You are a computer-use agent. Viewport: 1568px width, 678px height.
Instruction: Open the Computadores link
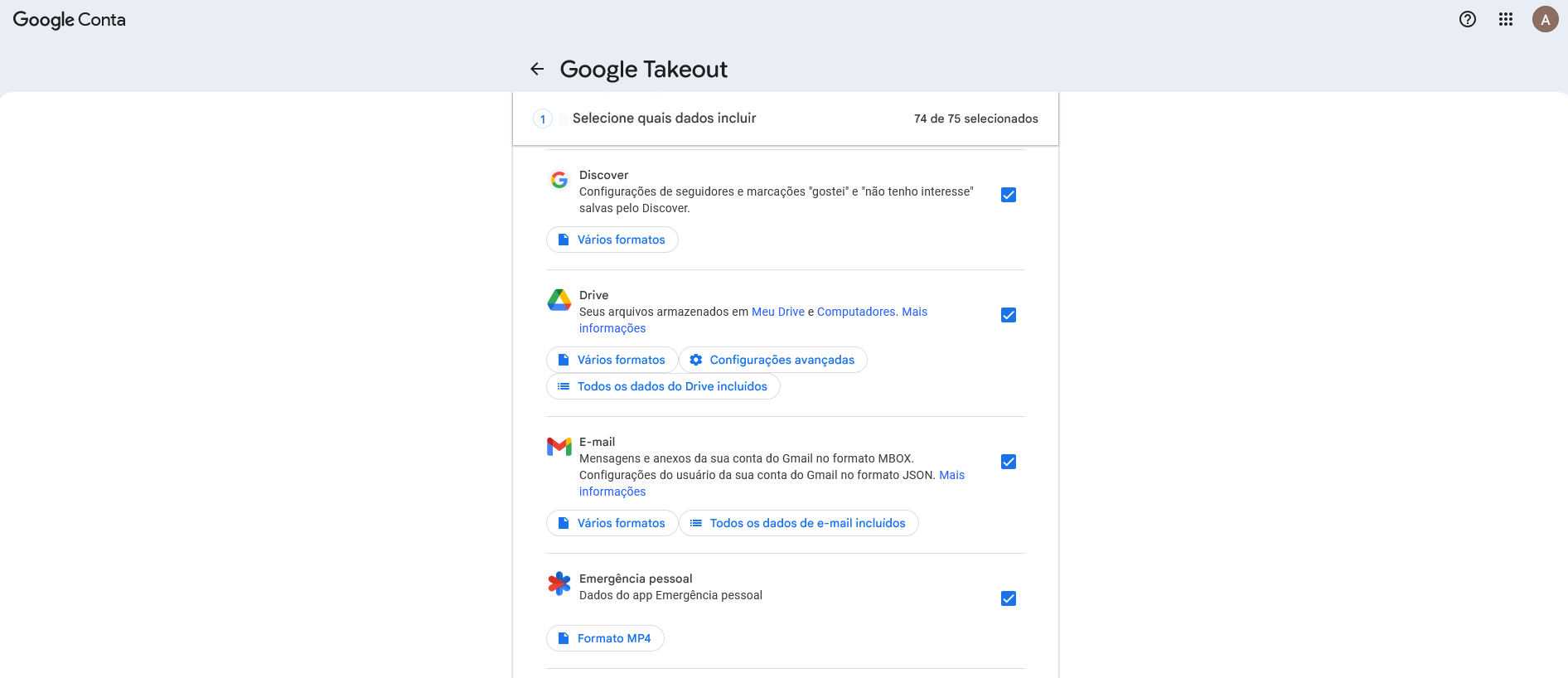pos(856,312)
